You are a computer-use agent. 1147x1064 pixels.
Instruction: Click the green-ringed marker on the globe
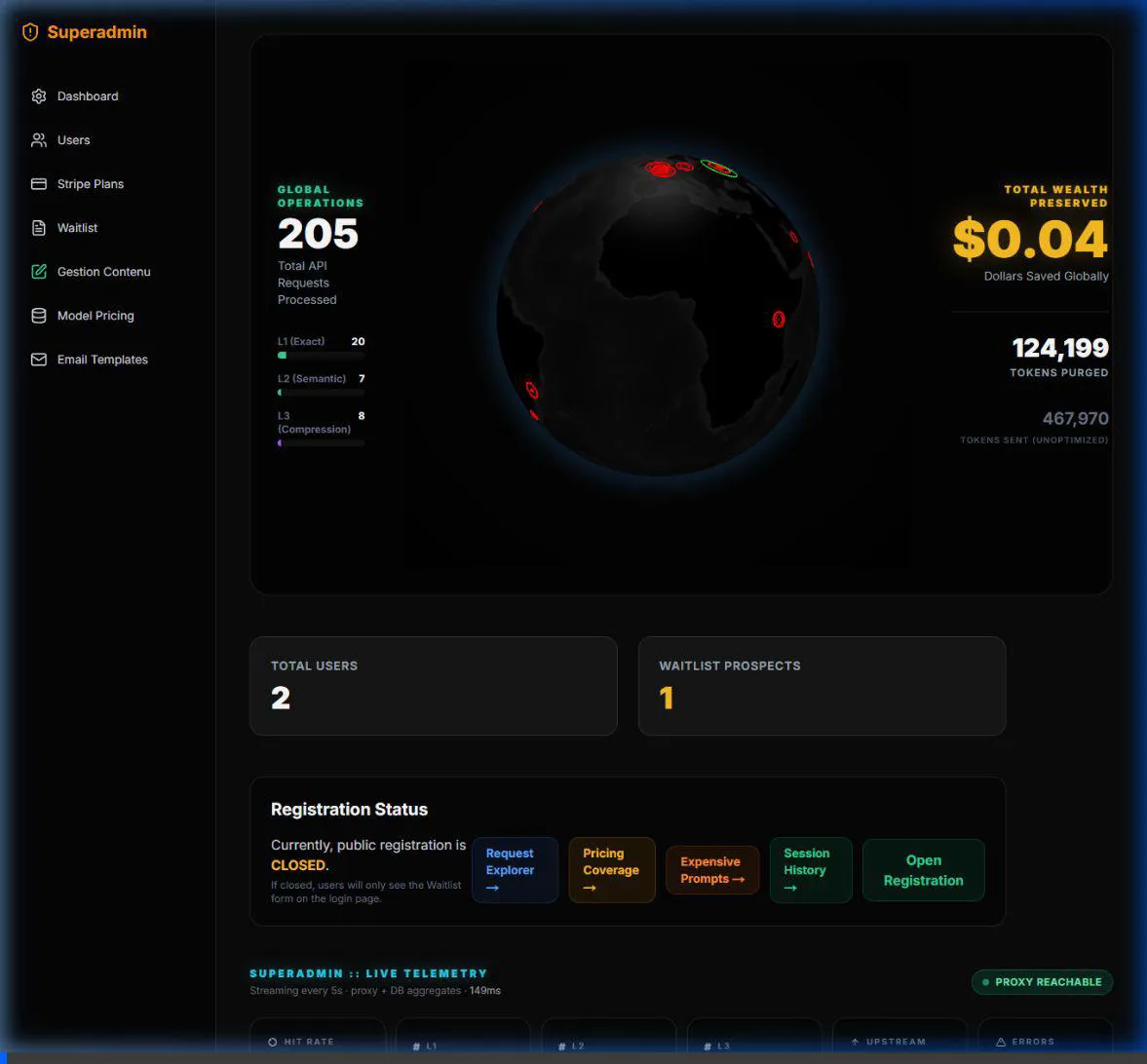[719, 169]
